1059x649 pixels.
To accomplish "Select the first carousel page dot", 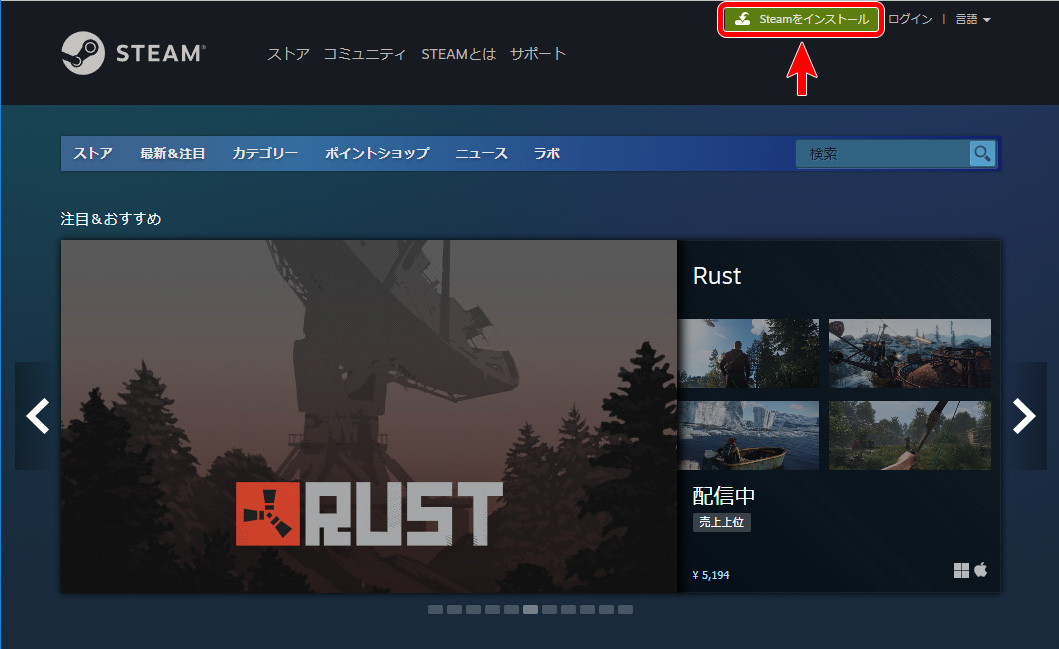I will (x=436, y=610).
